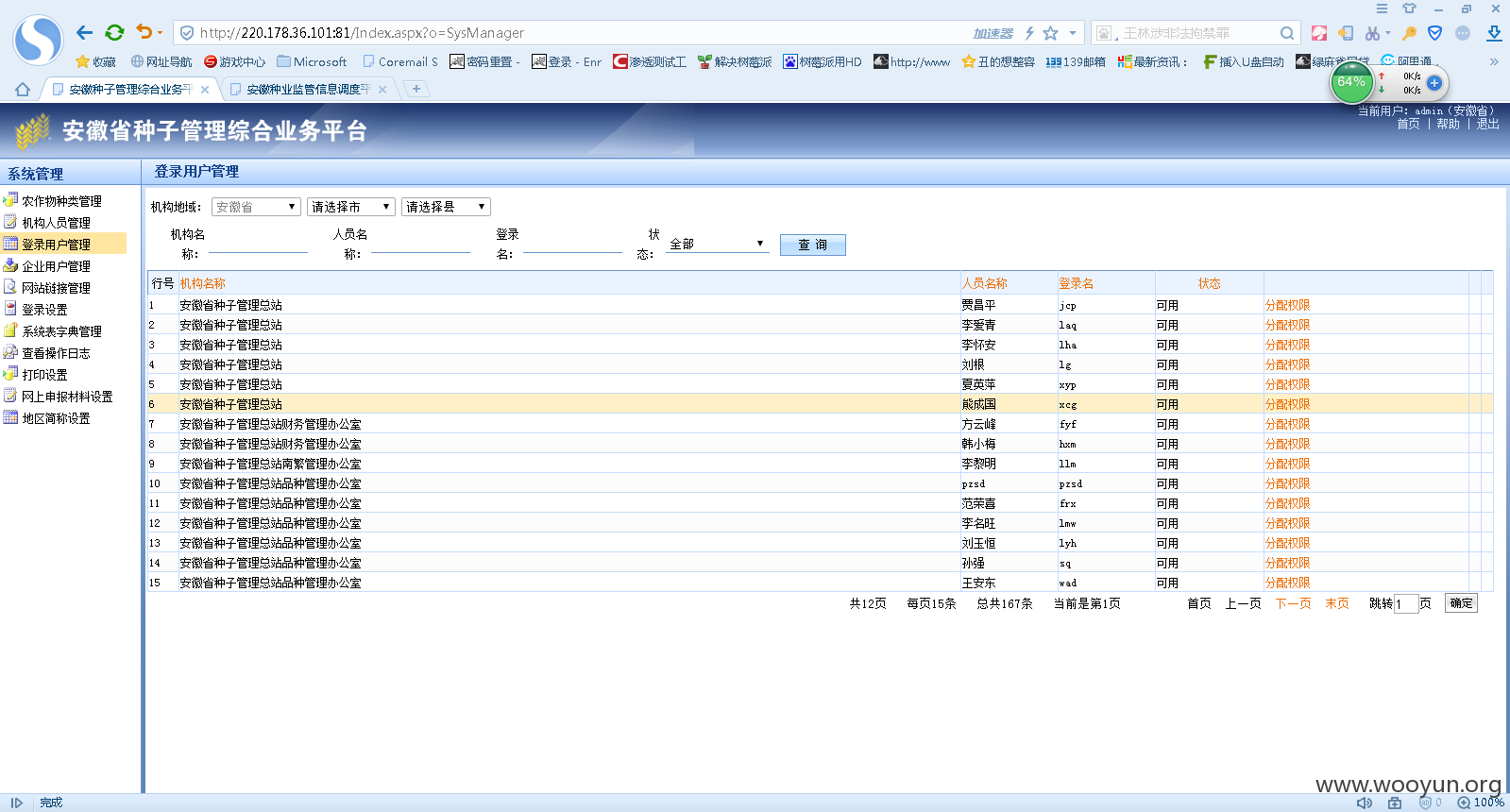Go back with the browser back arrow
1510x812 pixels.
(x=84, y=33)
